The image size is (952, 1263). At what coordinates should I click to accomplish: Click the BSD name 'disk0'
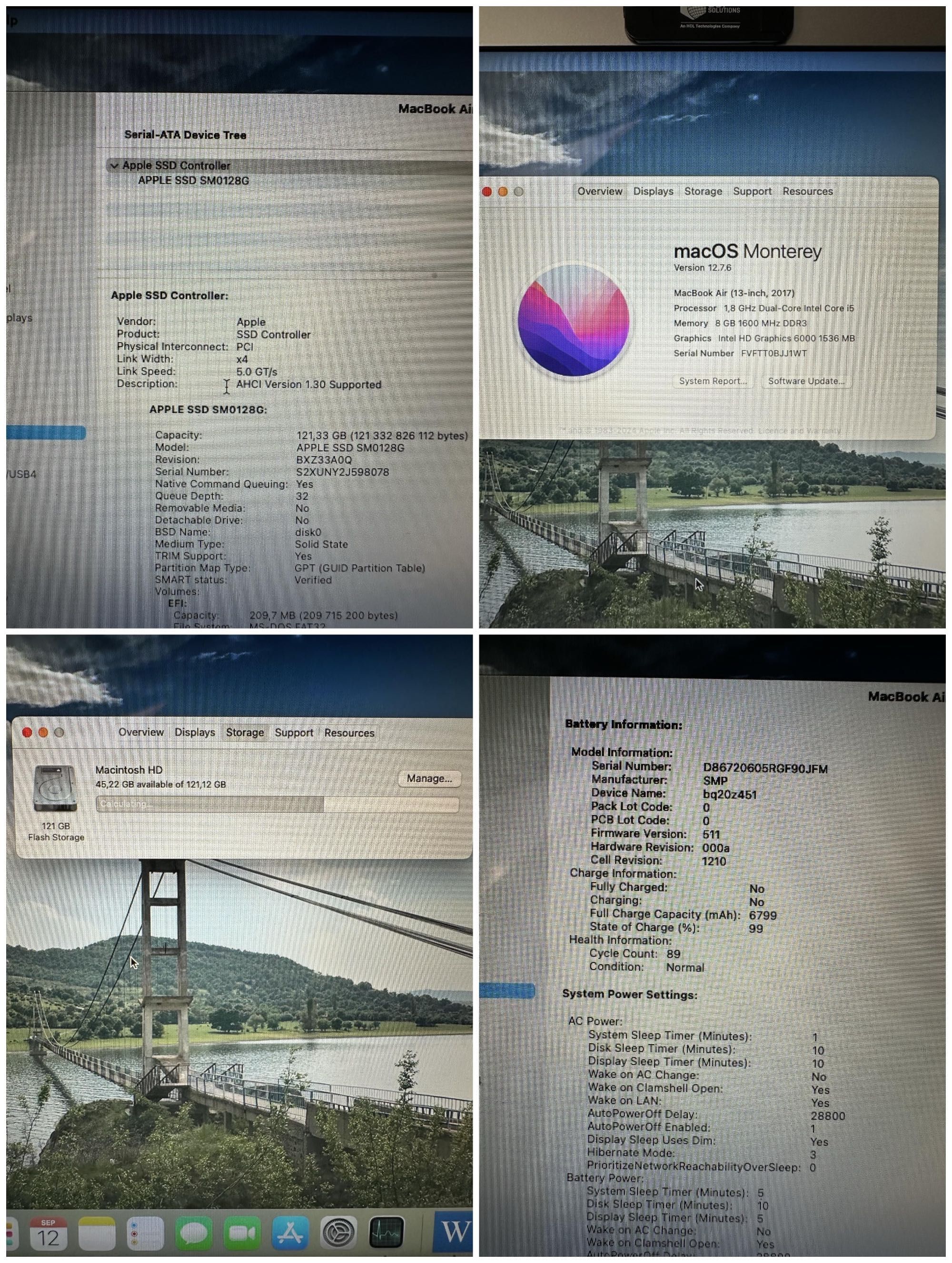(x=308, y=532)
